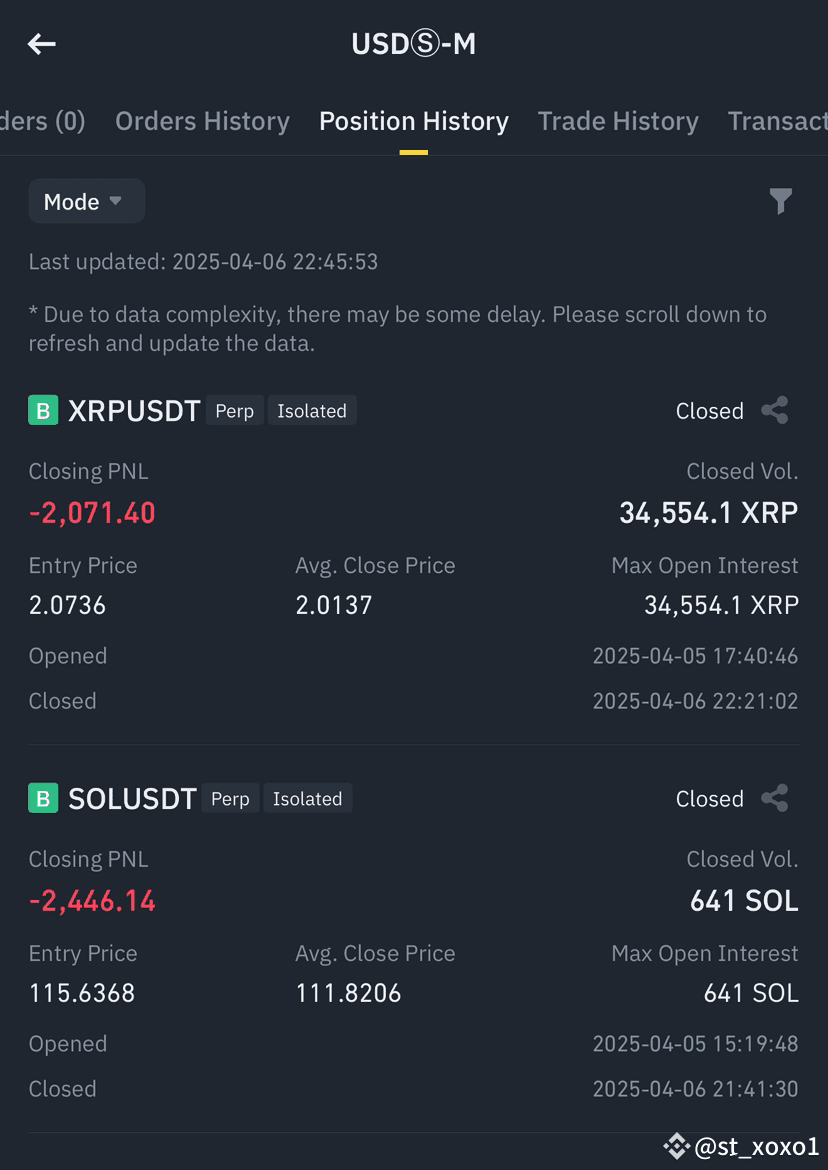Click the Binance logo watermark icon

676,1145
